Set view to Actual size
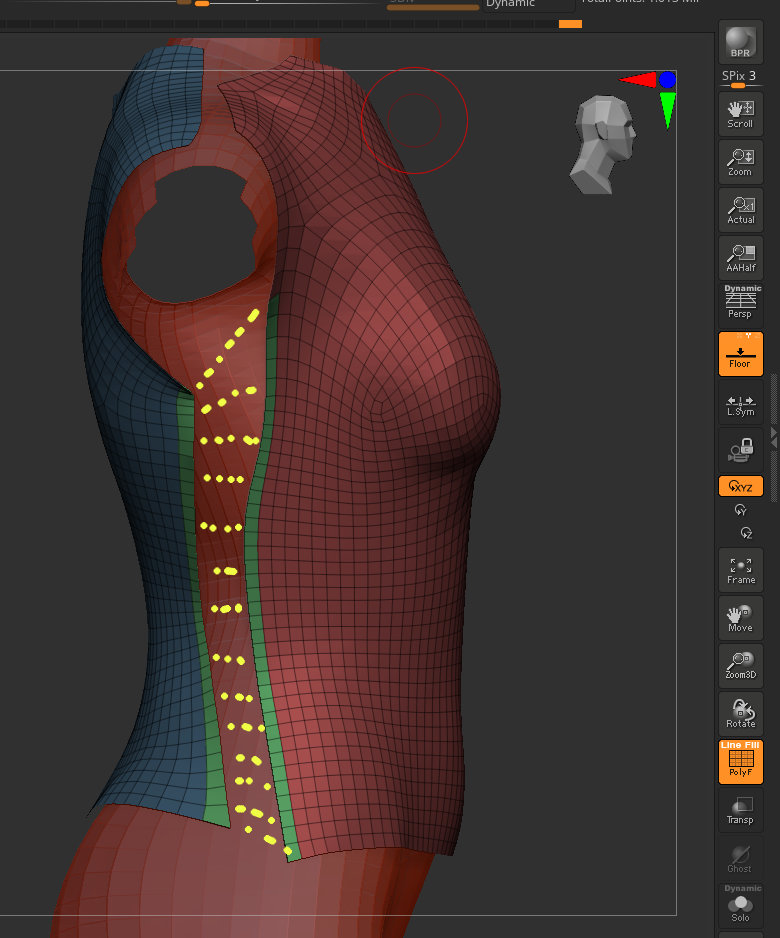This screenshot has width=780, height=938. [740, 210]
